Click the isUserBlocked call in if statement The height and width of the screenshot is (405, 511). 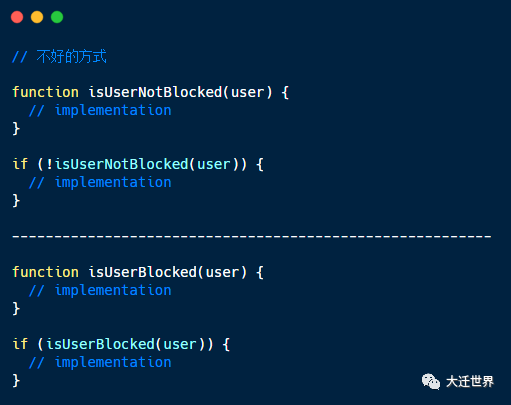[100, 344]
